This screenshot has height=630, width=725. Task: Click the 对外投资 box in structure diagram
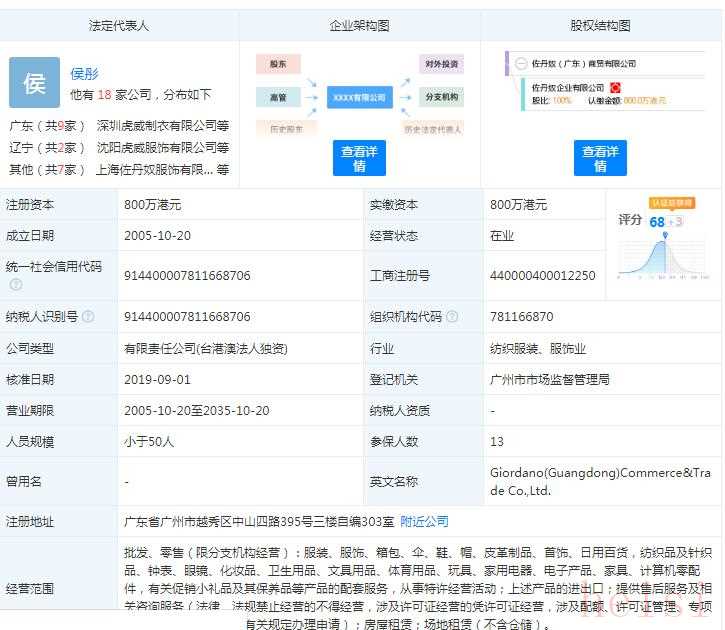(442, 64)
